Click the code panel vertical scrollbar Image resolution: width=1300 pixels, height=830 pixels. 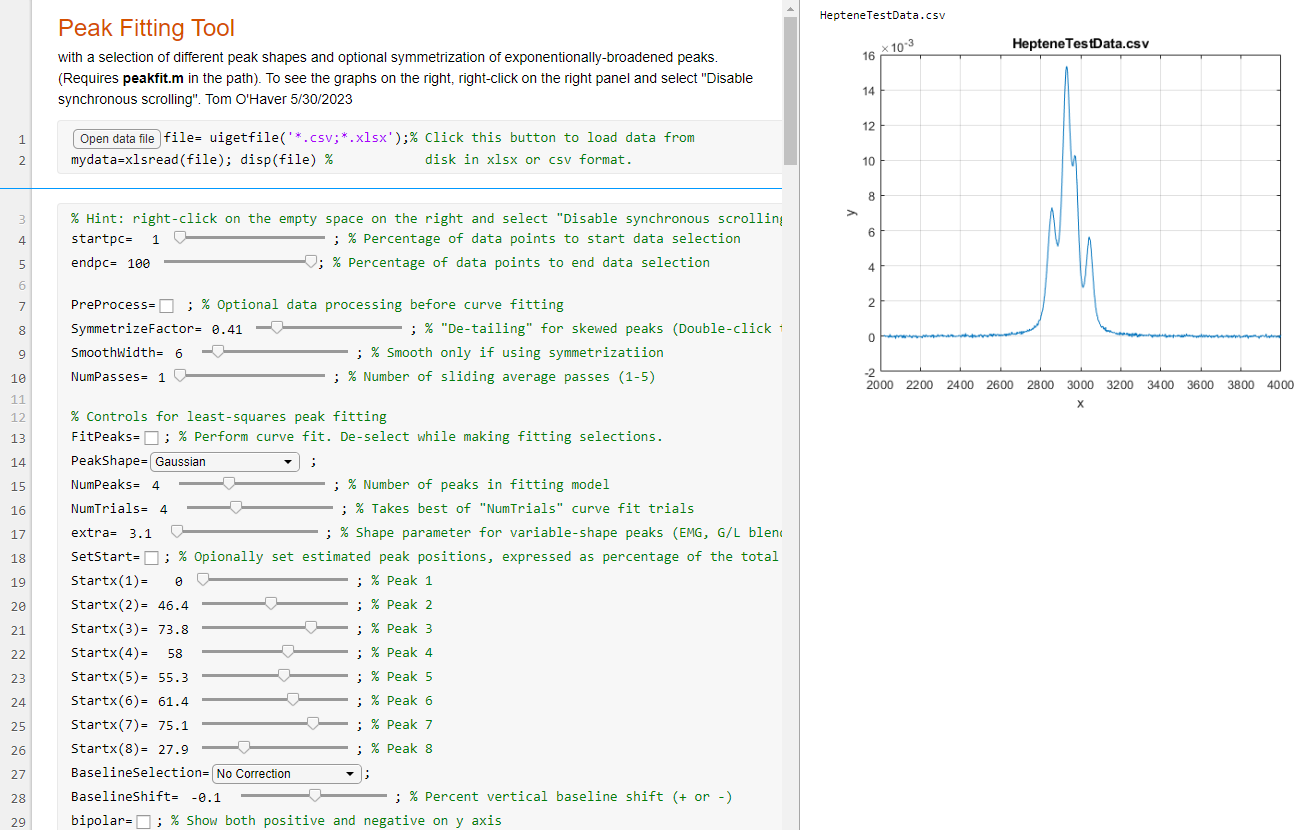click(x=791, y=90)
